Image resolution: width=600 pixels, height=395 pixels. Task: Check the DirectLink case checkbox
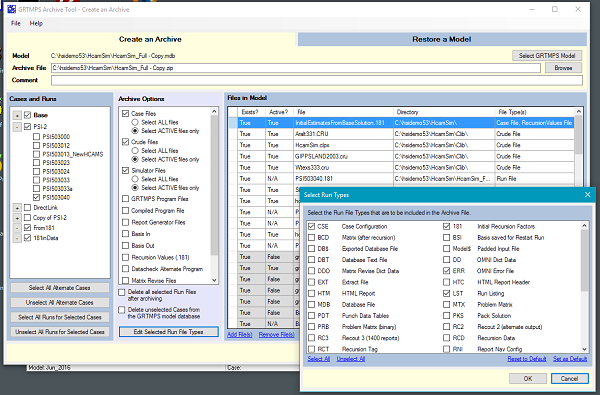tap(28, 207)
